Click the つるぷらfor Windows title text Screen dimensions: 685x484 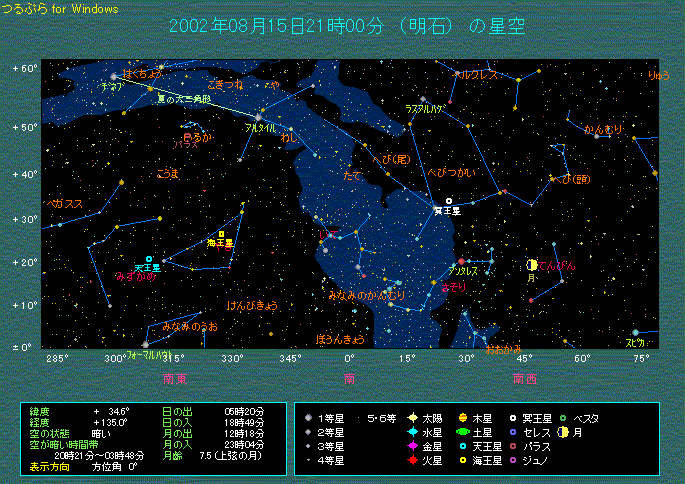(60, 8)
